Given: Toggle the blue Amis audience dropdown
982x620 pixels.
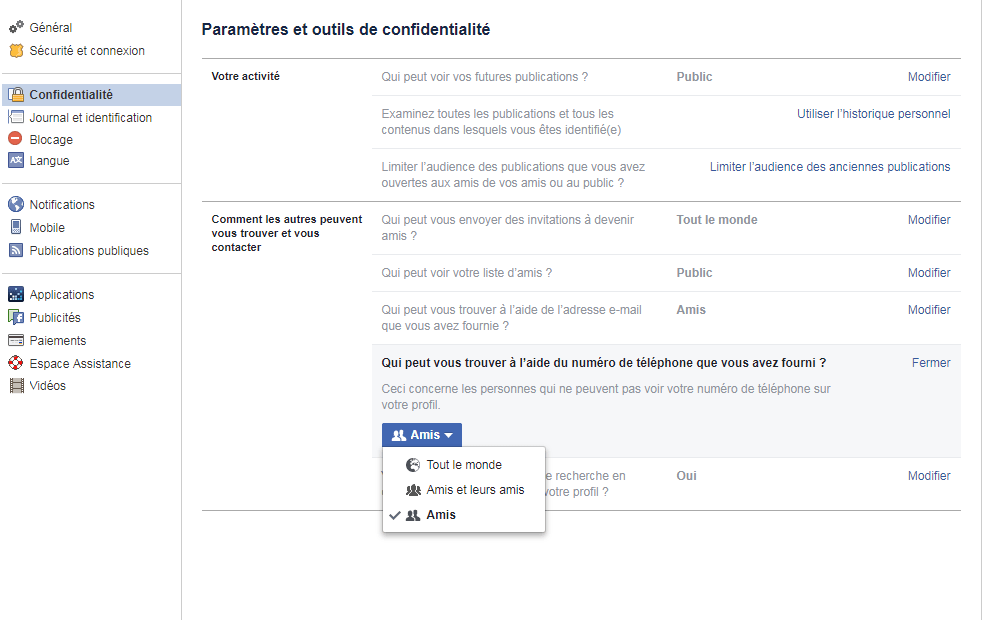Looking at the screenshot, I should pos(422,435).
